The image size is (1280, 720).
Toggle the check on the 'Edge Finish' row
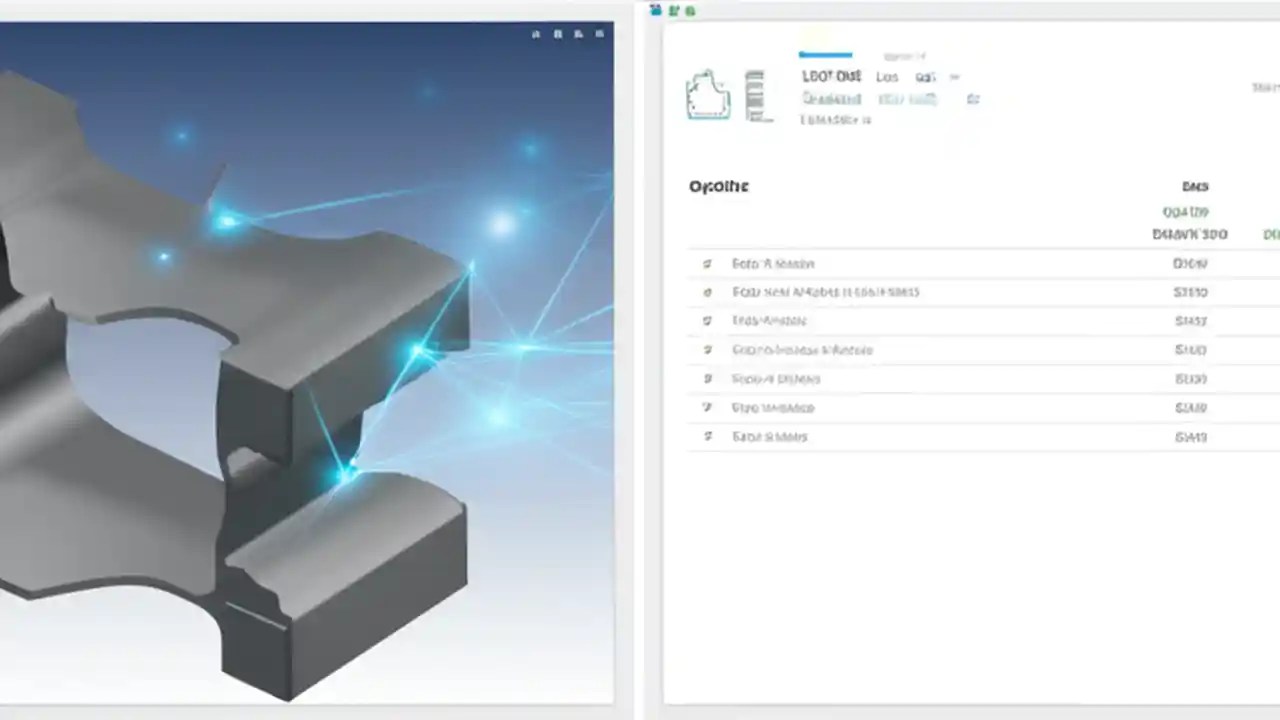707,321
